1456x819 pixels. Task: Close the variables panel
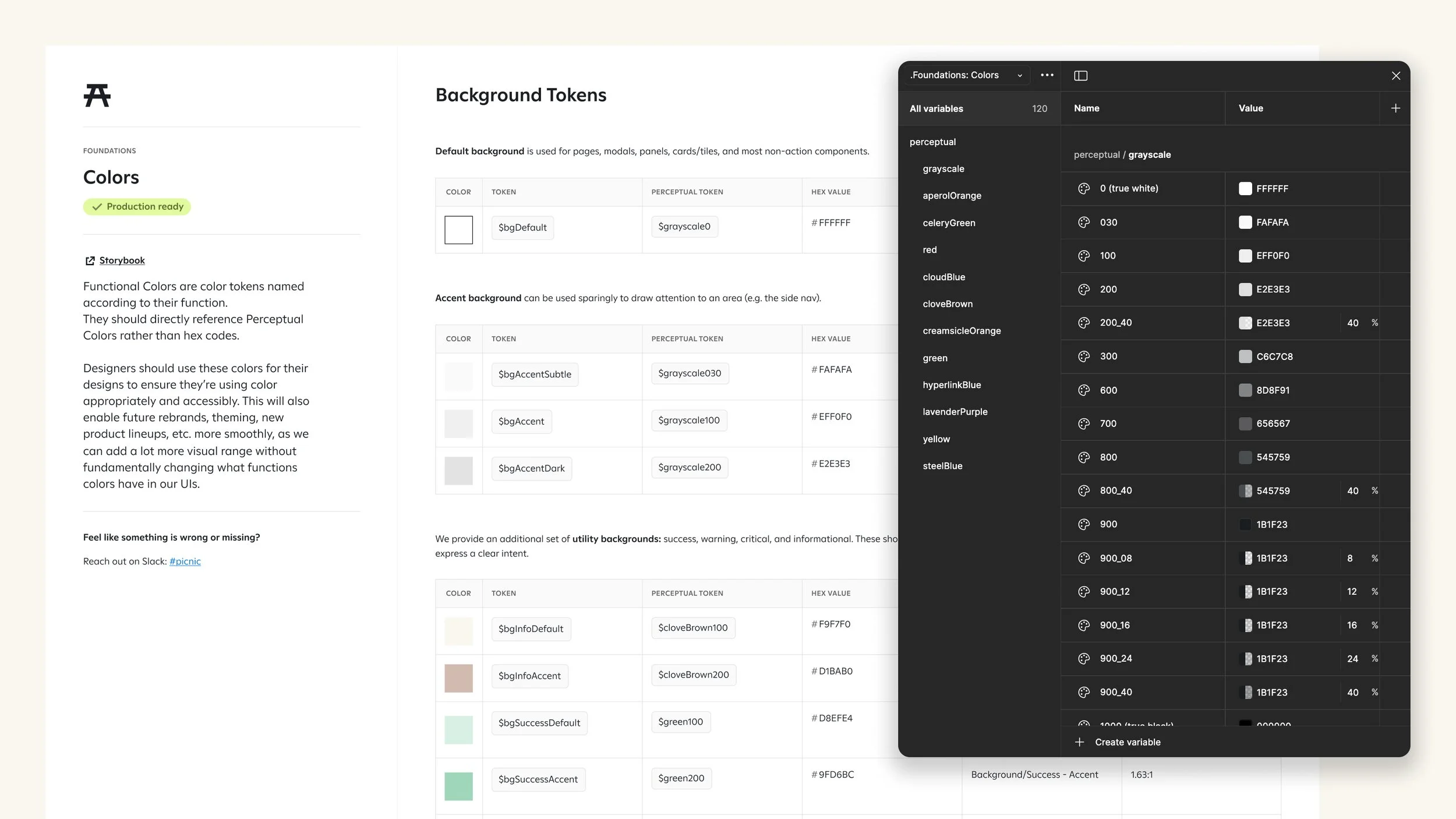click(x=1395, y=76)
